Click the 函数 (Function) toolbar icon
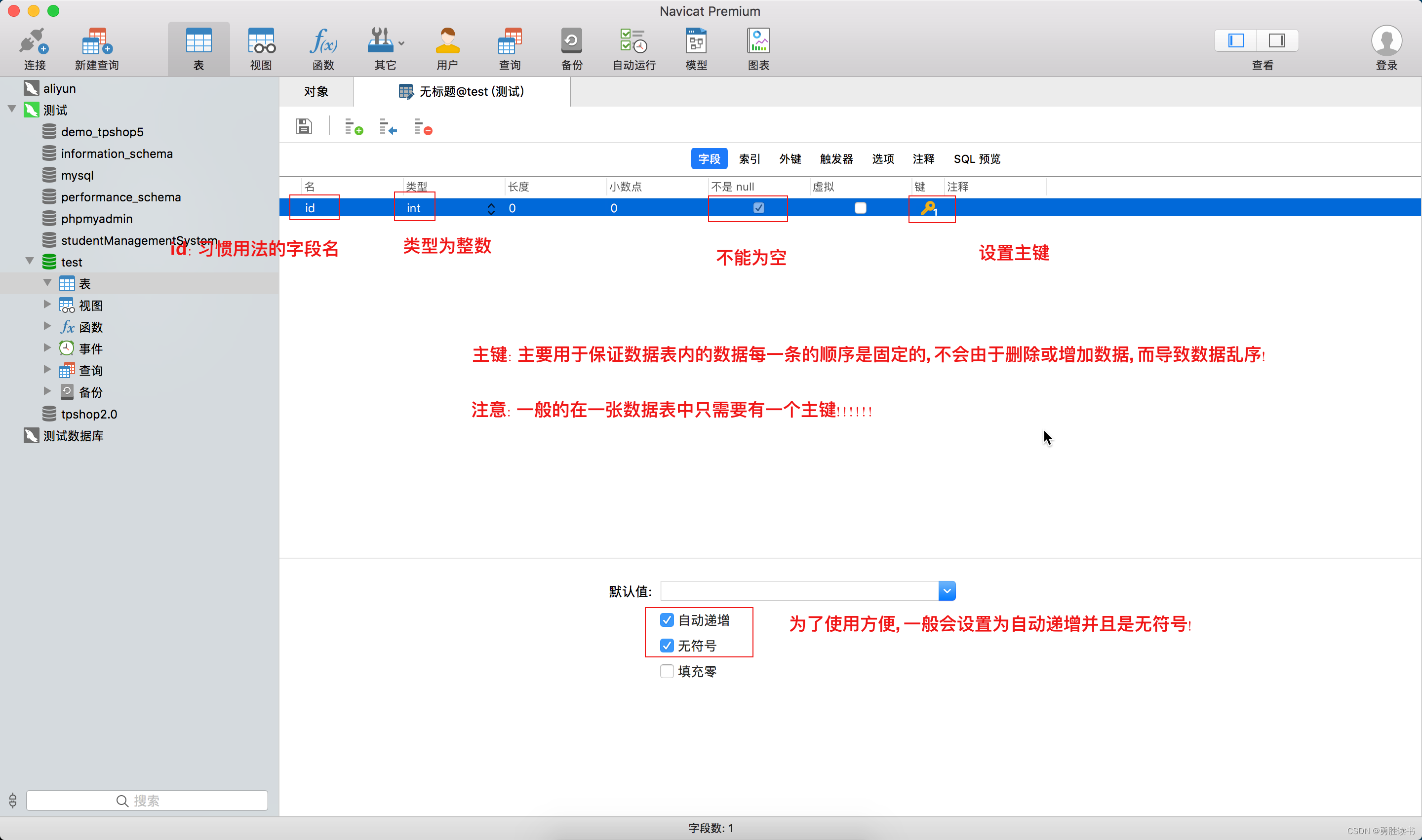1422x840 pixels. click(322, 46)
